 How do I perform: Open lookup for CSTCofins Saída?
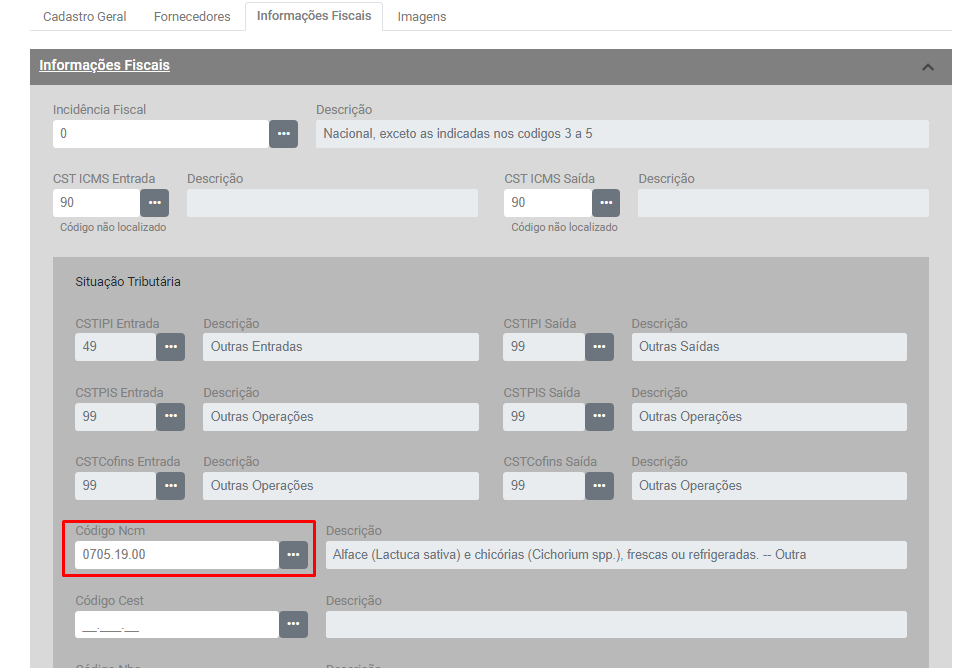pos(598,486)
